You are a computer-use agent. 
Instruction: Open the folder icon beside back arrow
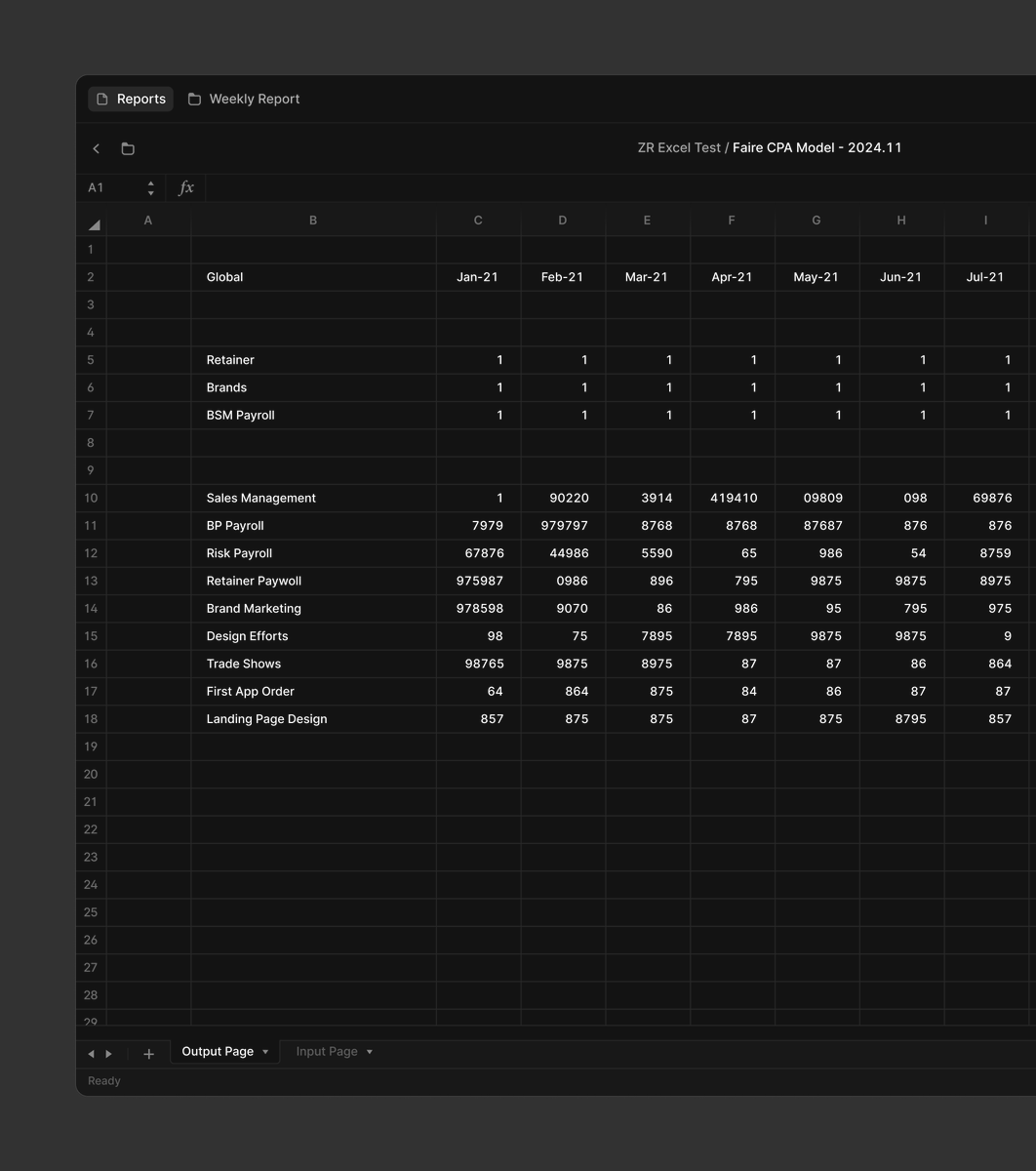click(128, 148)
